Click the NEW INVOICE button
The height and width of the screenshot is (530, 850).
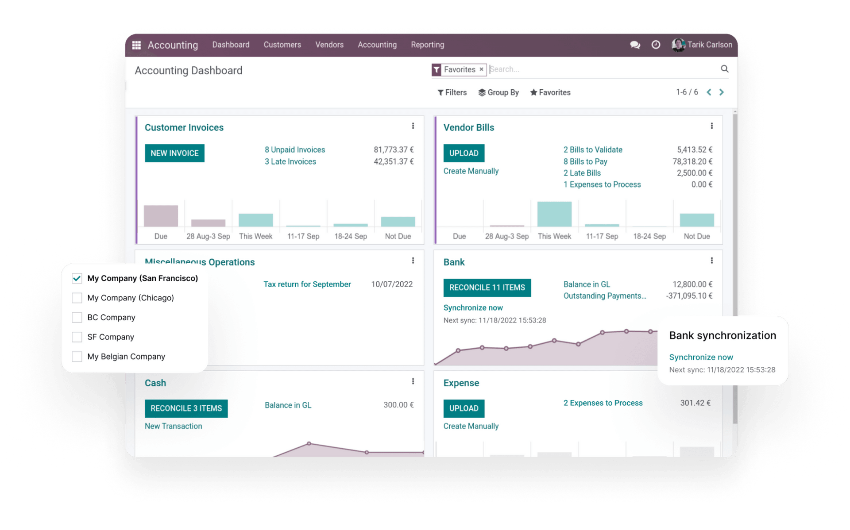click(175, 153)
